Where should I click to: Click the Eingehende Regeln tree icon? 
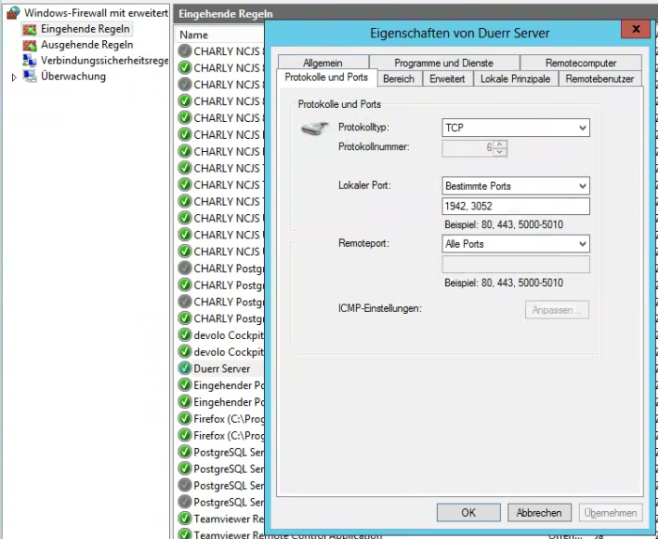(x=30, y=29)
